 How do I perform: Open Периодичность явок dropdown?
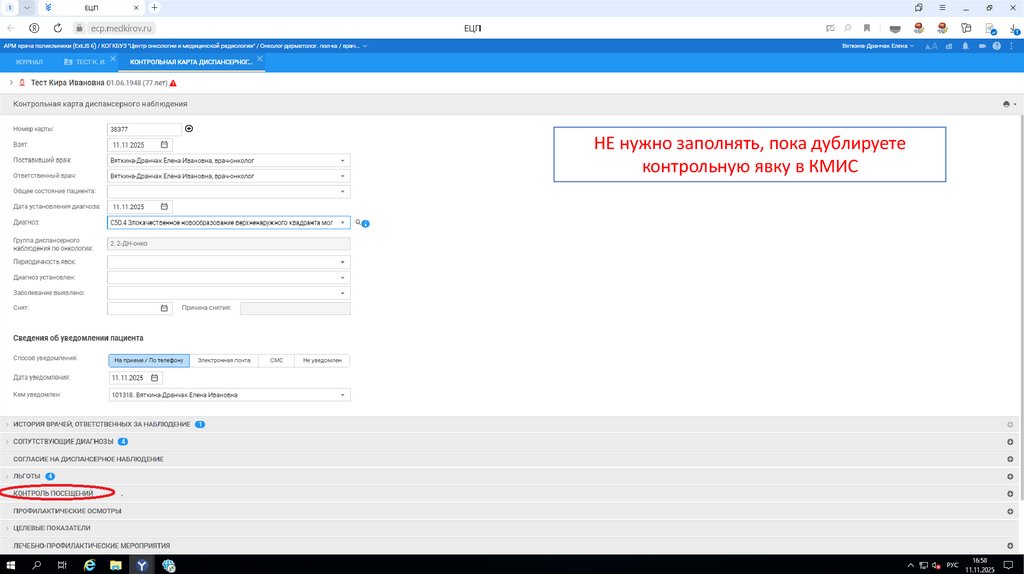click(342, 263)
